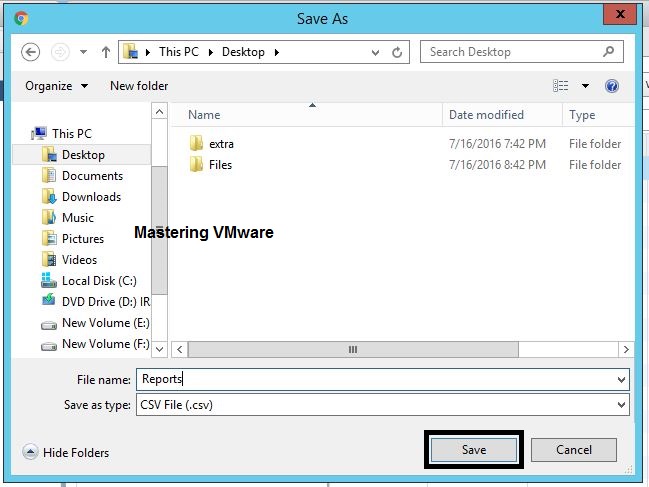
Task: Expand the arrow after Desktop breadcrumb
Action: click(x=276, y=52)
